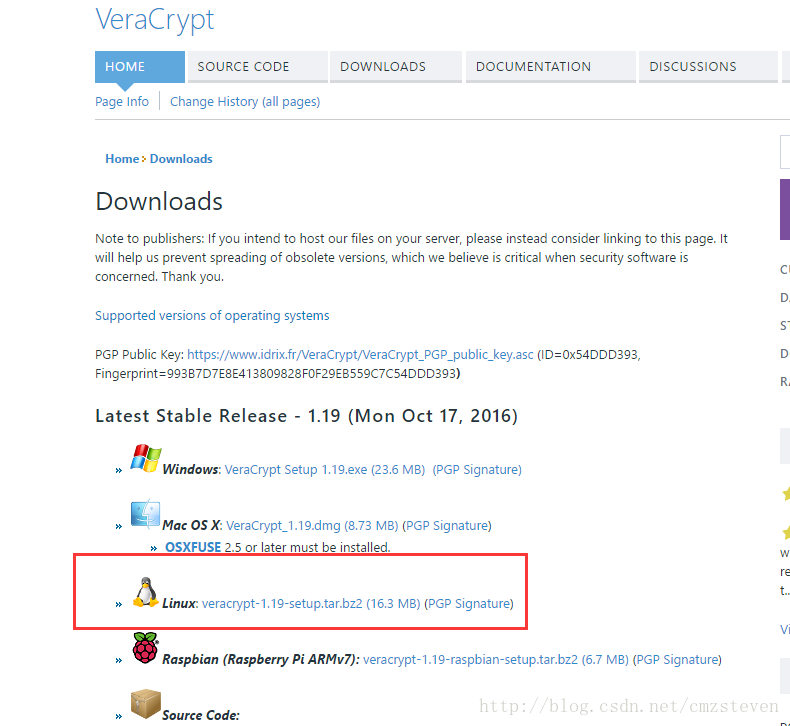790x726 pixels.
Task: Open the Page Info link
Action: pos(122,102)
